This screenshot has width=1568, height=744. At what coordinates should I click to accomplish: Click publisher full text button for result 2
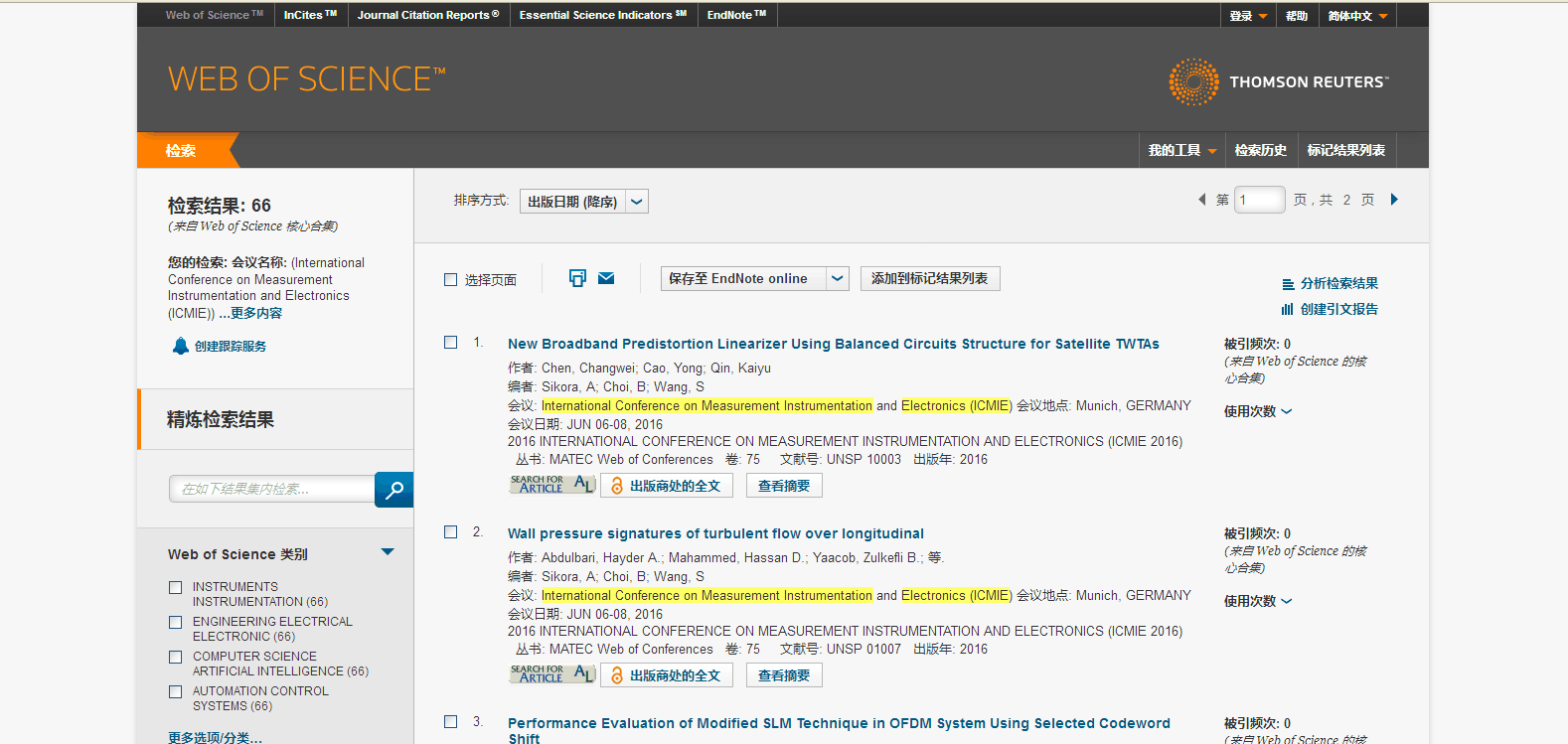pos(667,675)
